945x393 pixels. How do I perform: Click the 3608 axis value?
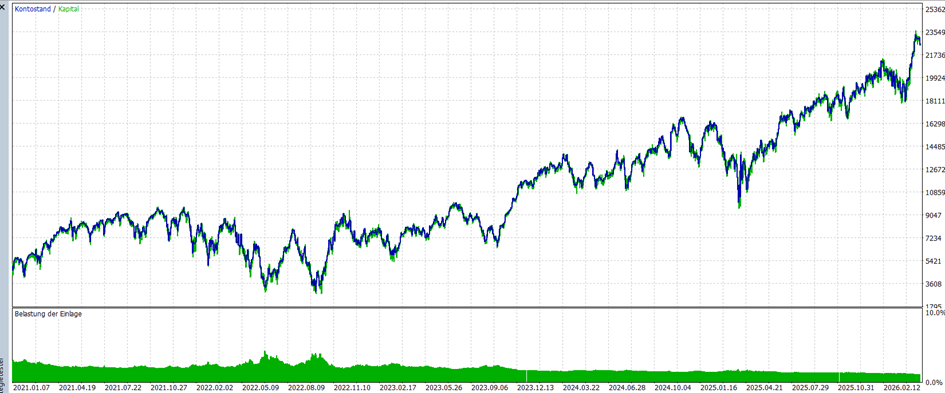point(934,285)
